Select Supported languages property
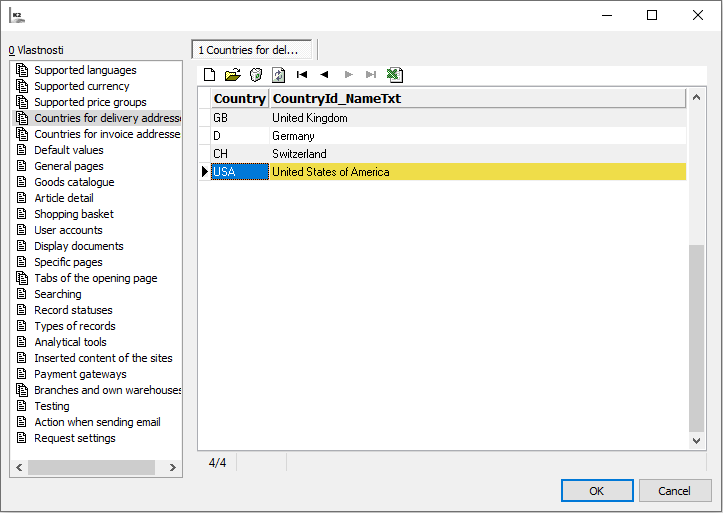Image resolution: width=723 pixels, height=513 pixels. 85,70
